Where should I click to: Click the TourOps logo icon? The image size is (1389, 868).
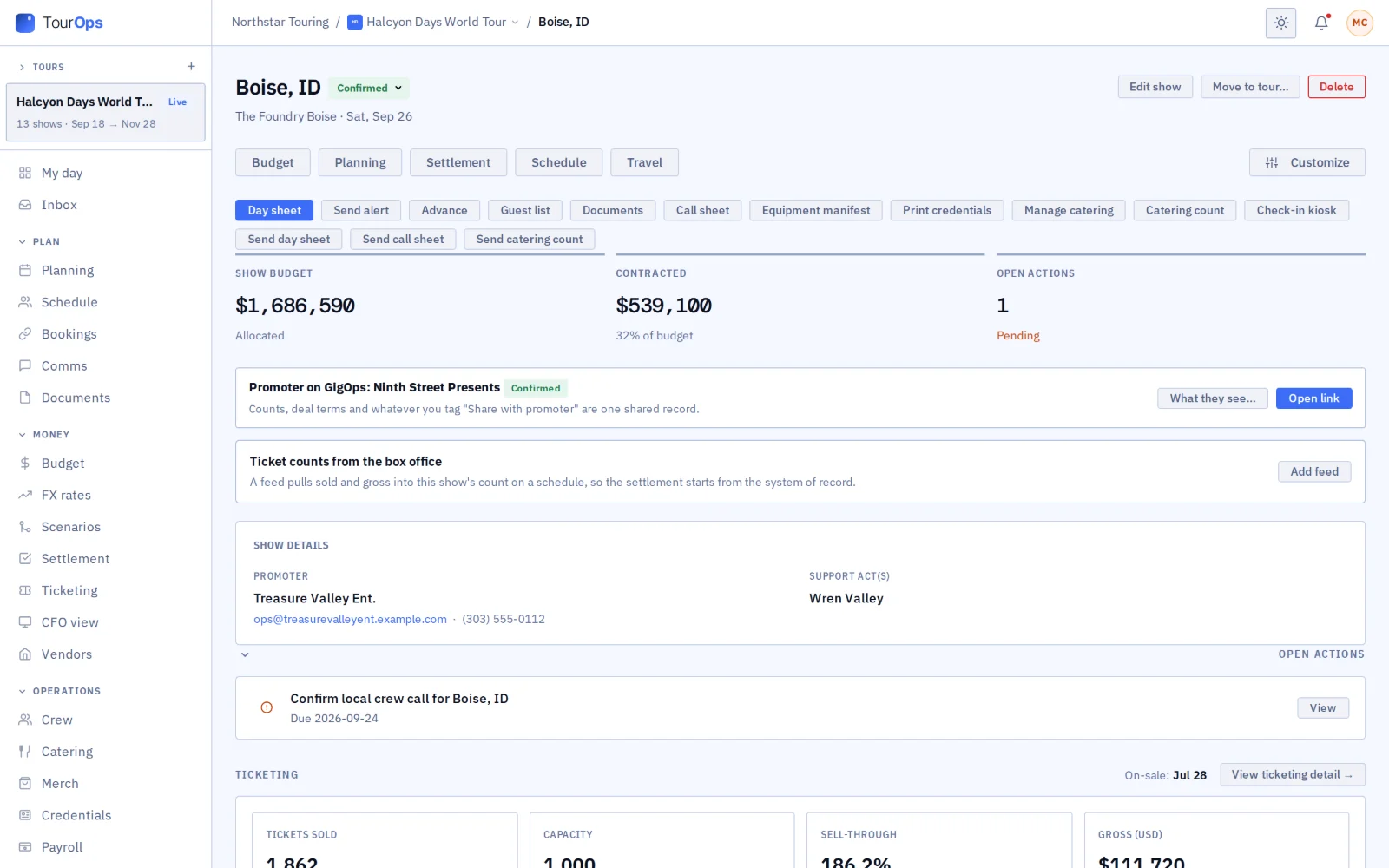tap(25, 23)
